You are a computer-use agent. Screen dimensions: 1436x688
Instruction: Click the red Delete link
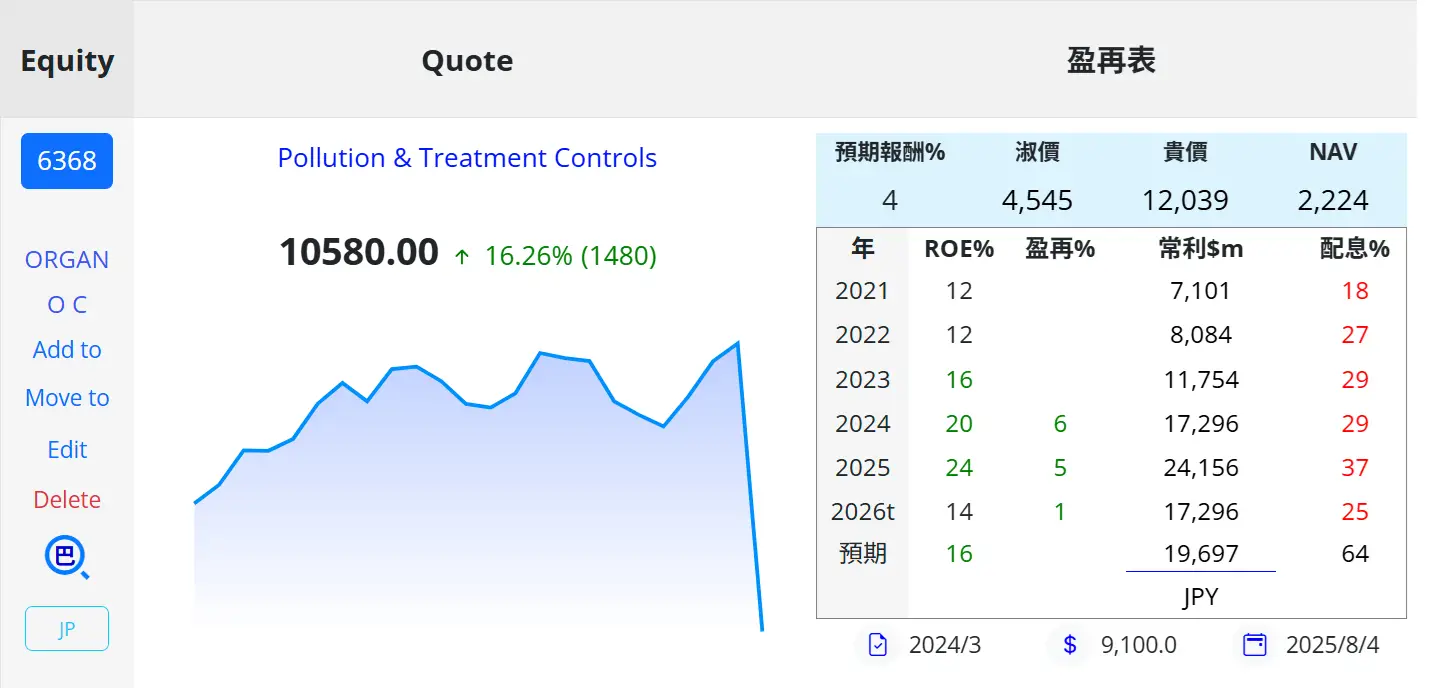point(67,500)
